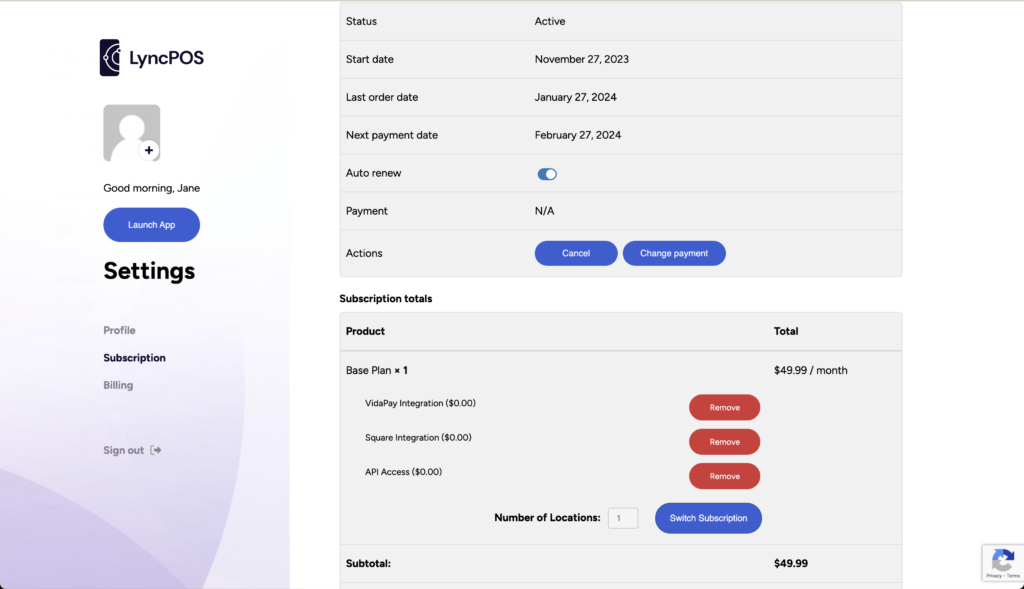
Task: Remove the API Access add-on
Action: 724,476
